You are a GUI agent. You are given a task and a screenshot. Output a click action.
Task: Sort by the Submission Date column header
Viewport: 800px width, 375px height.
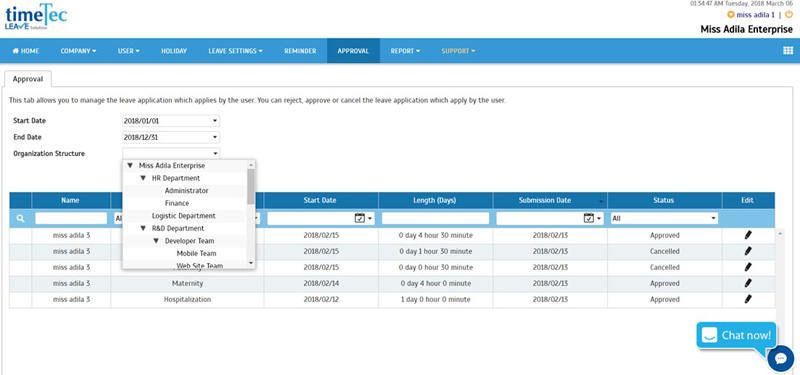pos(549,201)
